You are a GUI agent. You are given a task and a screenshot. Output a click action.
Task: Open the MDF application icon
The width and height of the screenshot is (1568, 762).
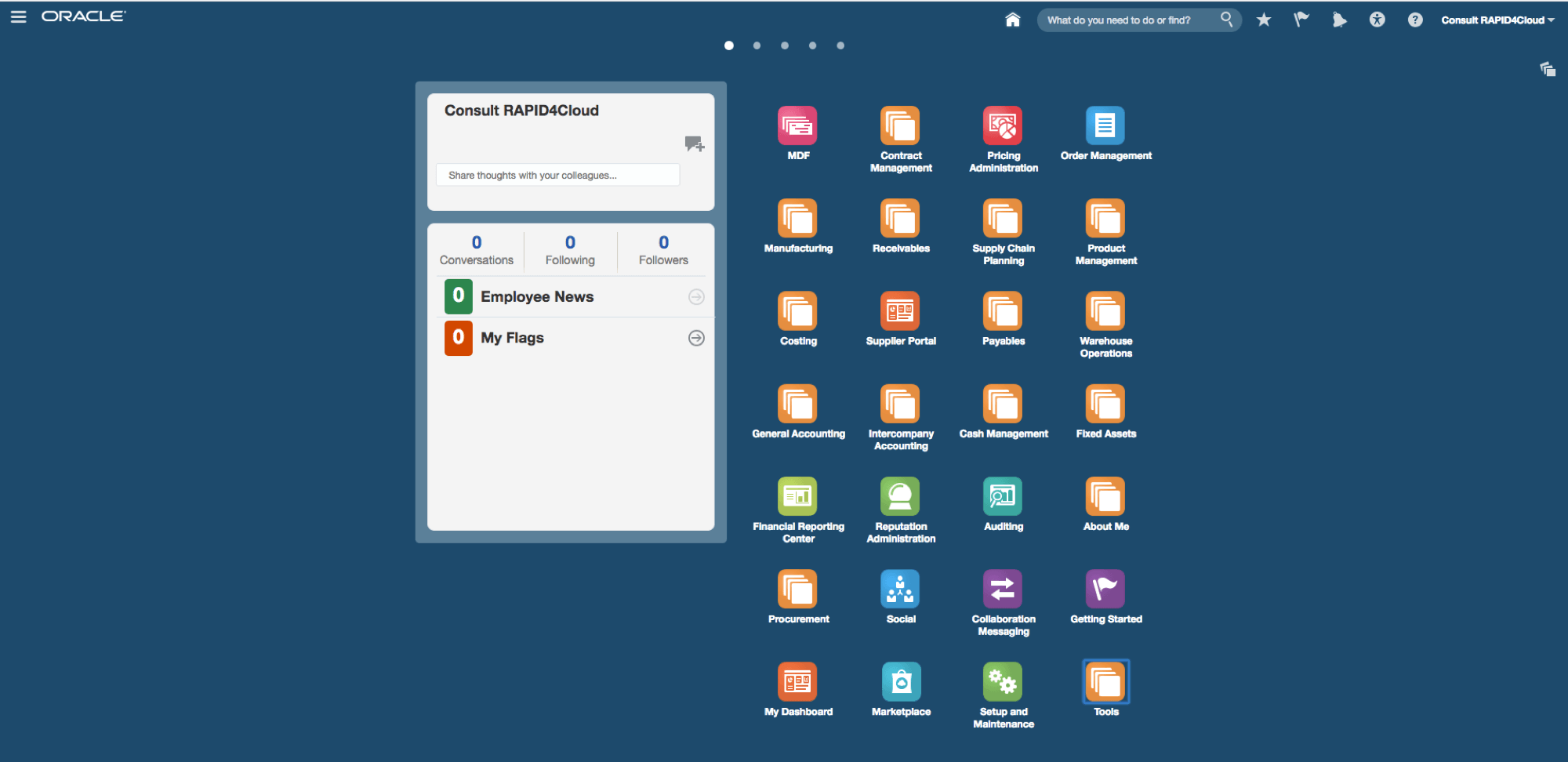(797, 125)
